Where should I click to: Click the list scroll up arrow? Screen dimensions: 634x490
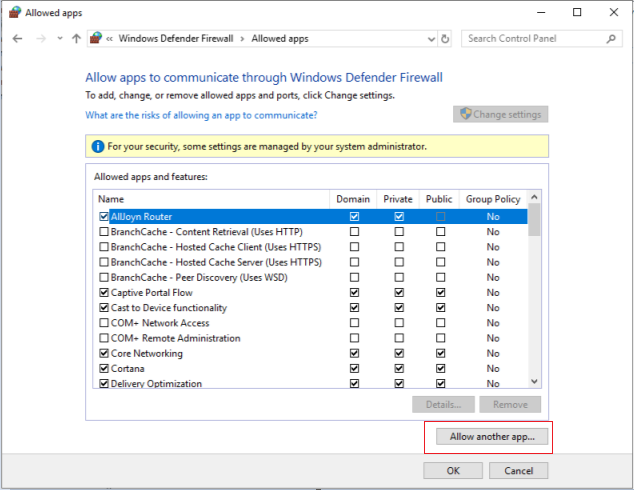click(534, 197)
